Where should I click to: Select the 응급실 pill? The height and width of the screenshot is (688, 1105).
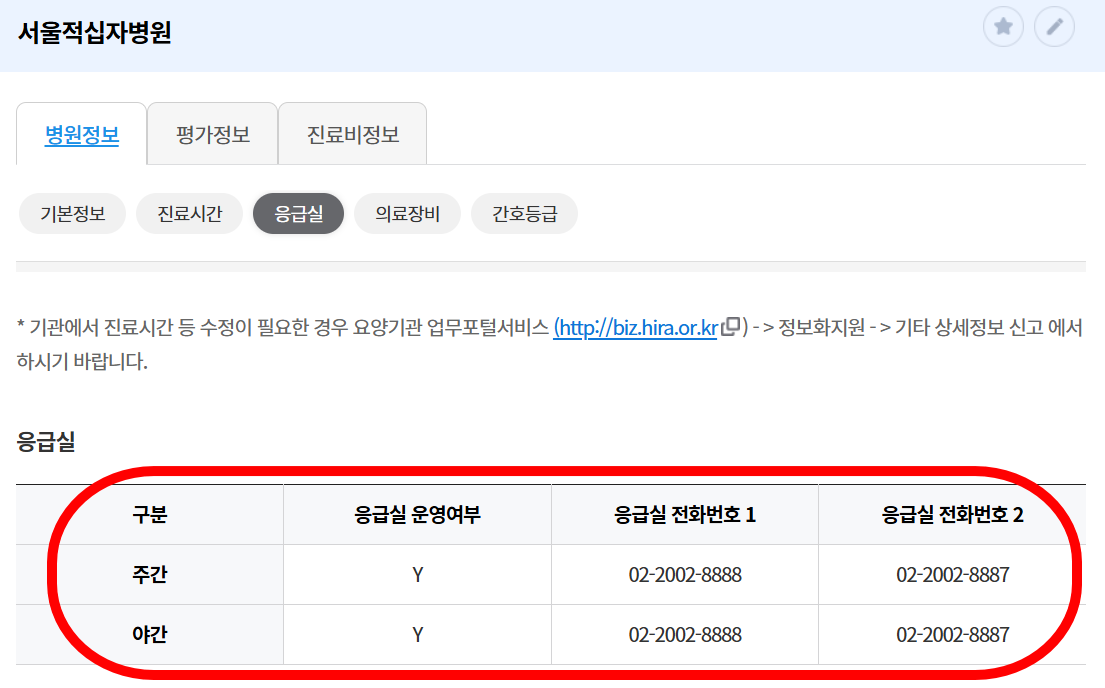(x=299, y=214)
